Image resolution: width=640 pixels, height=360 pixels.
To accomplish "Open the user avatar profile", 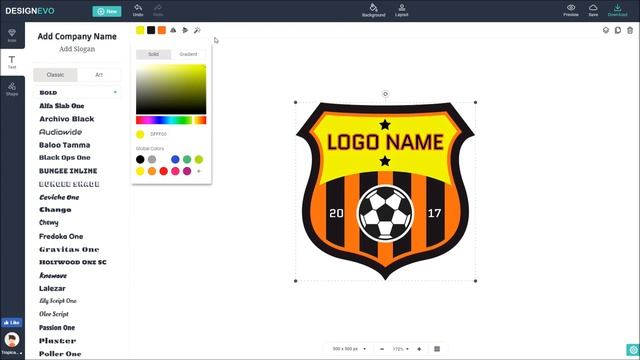I will pos(12,340).
